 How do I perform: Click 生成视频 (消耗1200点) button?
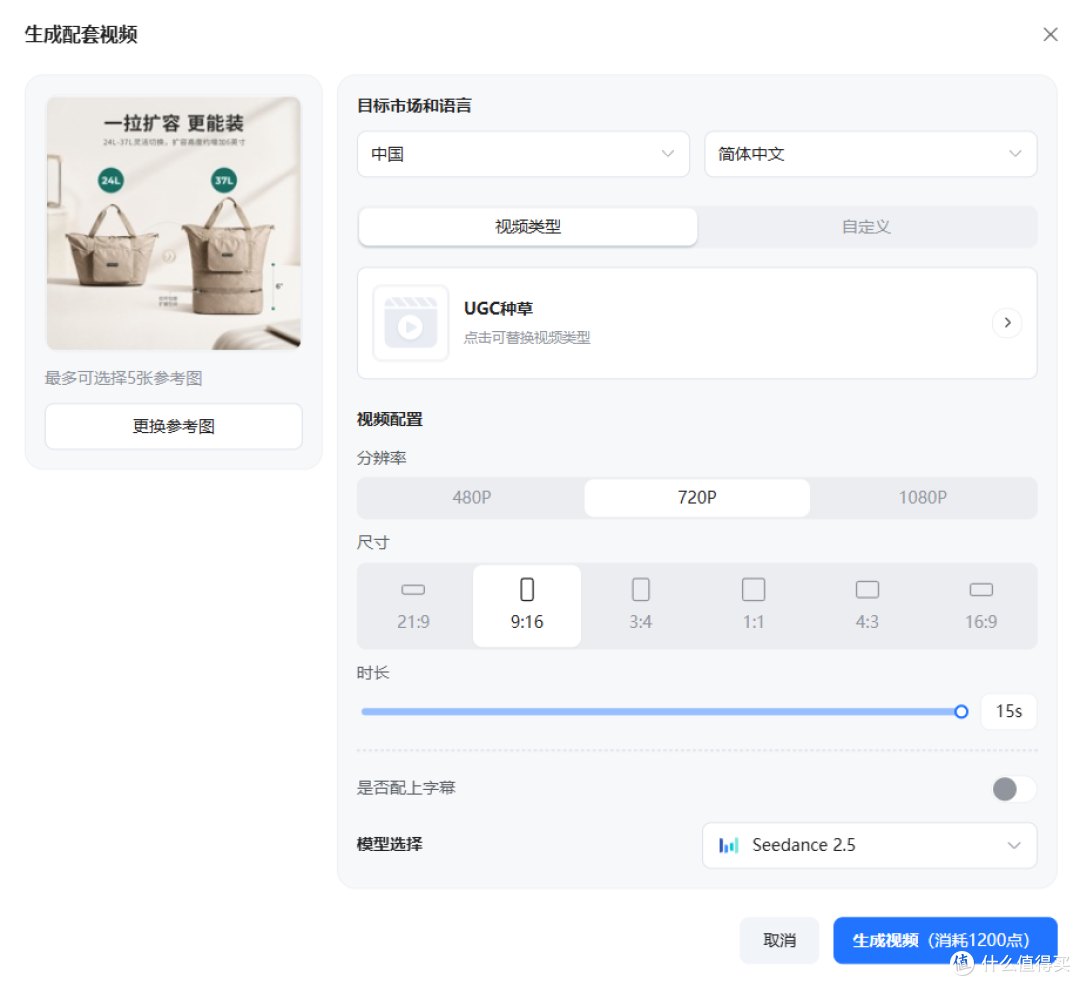pos(945,940)
